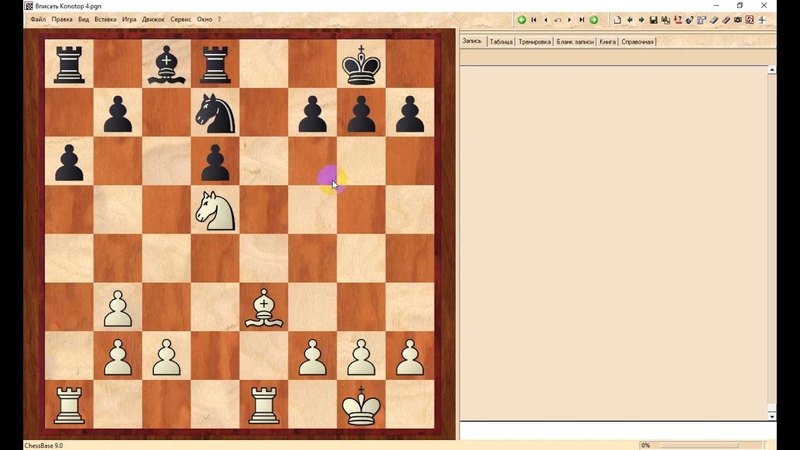Open the Сервис menu
This screenshot has height=450, width=800.
tap(181, 19)
